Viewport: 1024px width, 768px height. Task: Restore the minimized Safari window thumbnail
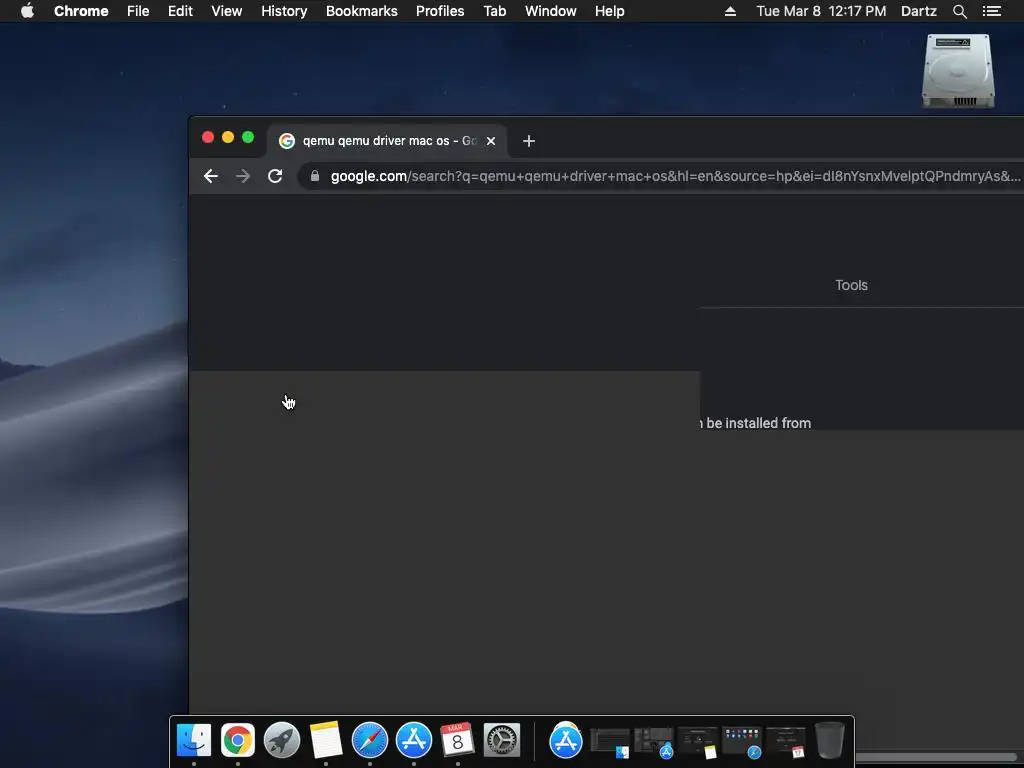tap(742, 742)
